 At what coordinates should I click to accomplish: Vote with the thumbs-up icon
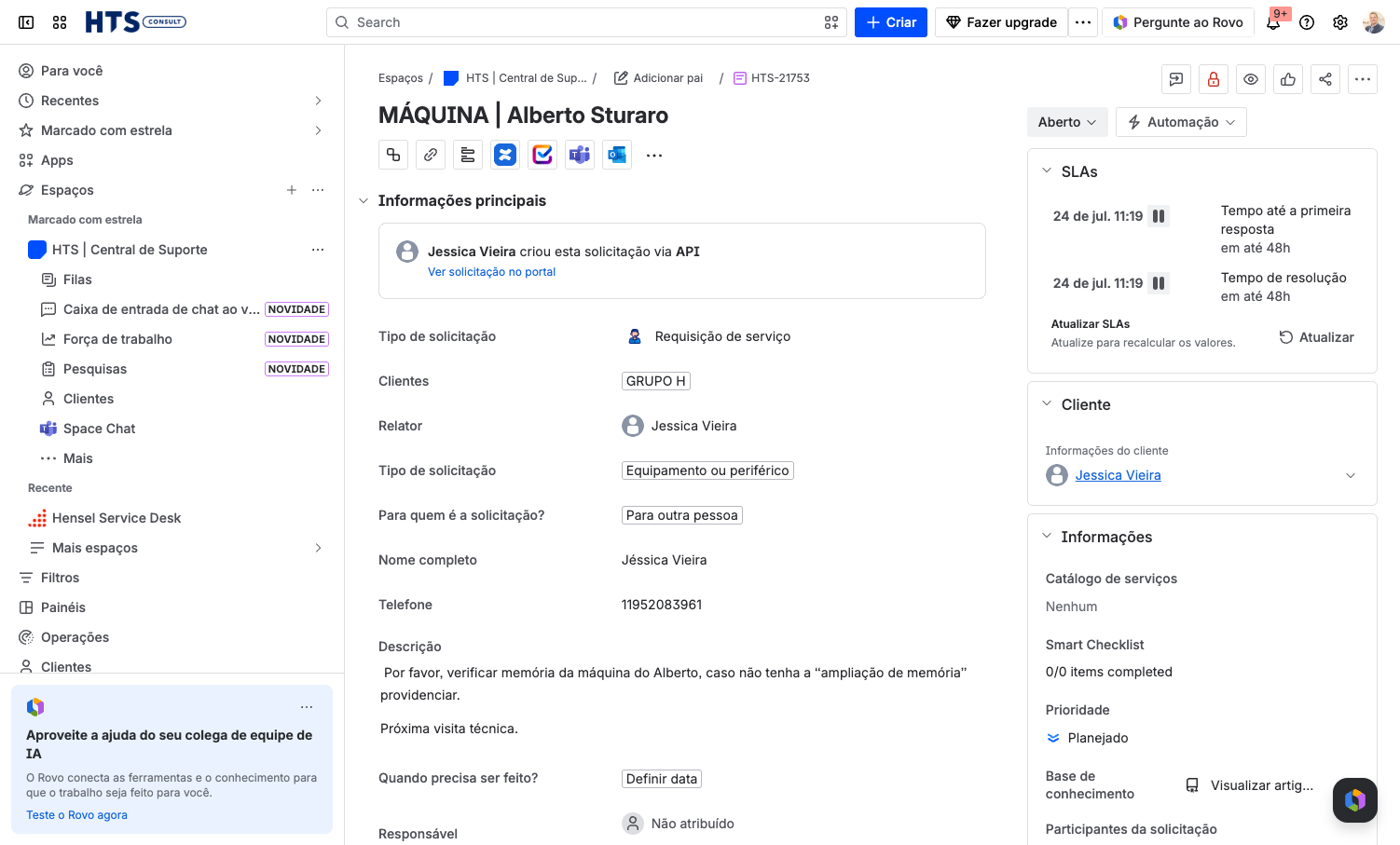click(1288, 80)
